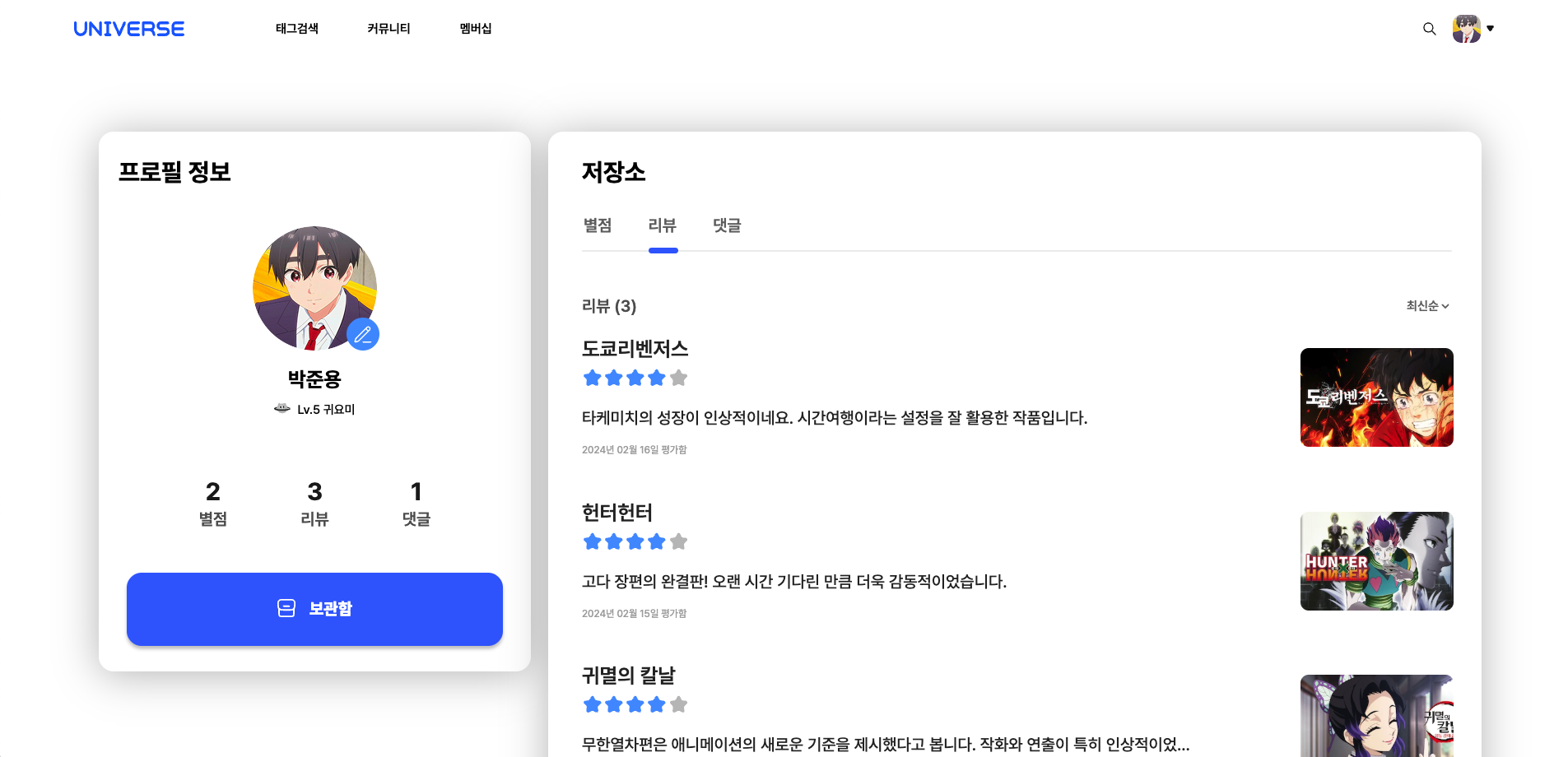The height and width of the screenshot is (757, 1568).
Task: Go to the 커뮤니티 page
Action: pyautogui.click(x=389, y=29)
